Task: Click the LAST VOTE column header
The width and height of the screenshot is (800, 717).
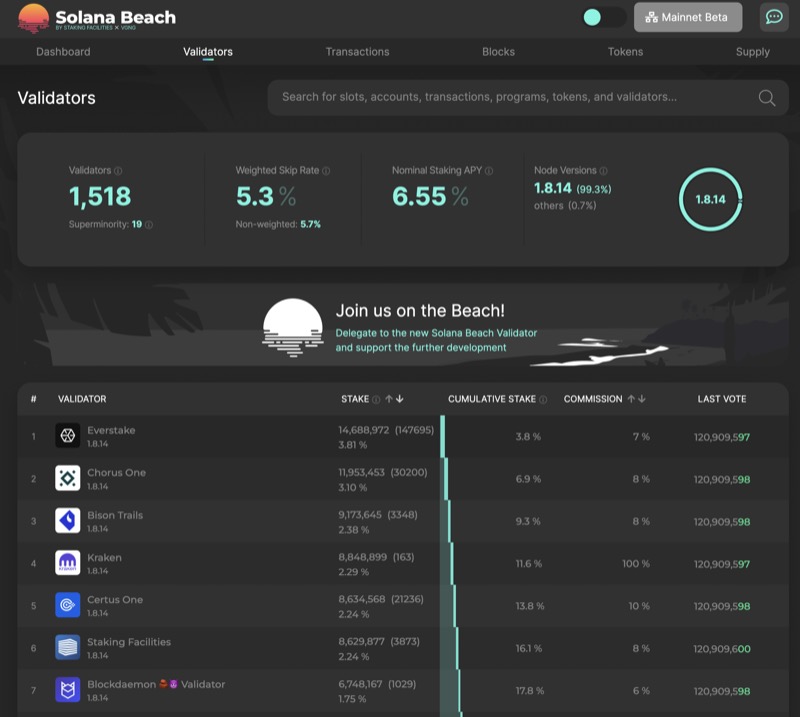Action: [722, 399]
